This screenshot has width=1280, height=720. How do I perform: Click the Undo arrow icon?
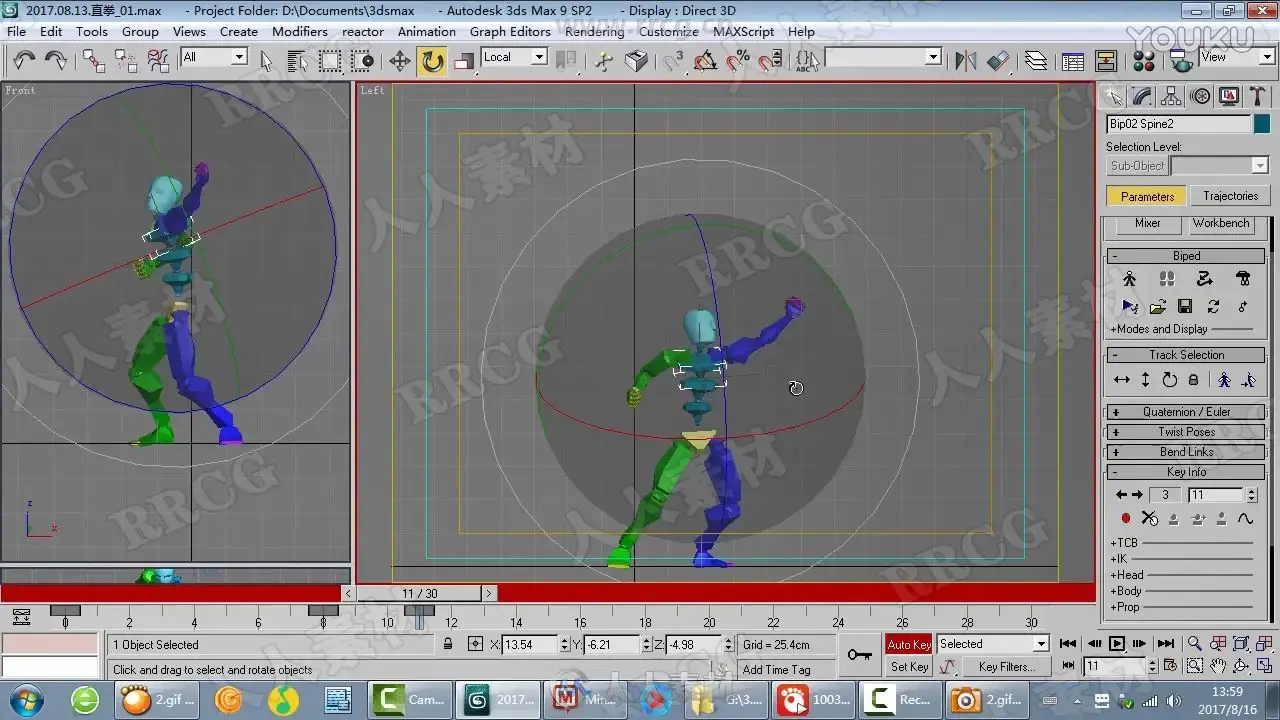pos(24,61)
